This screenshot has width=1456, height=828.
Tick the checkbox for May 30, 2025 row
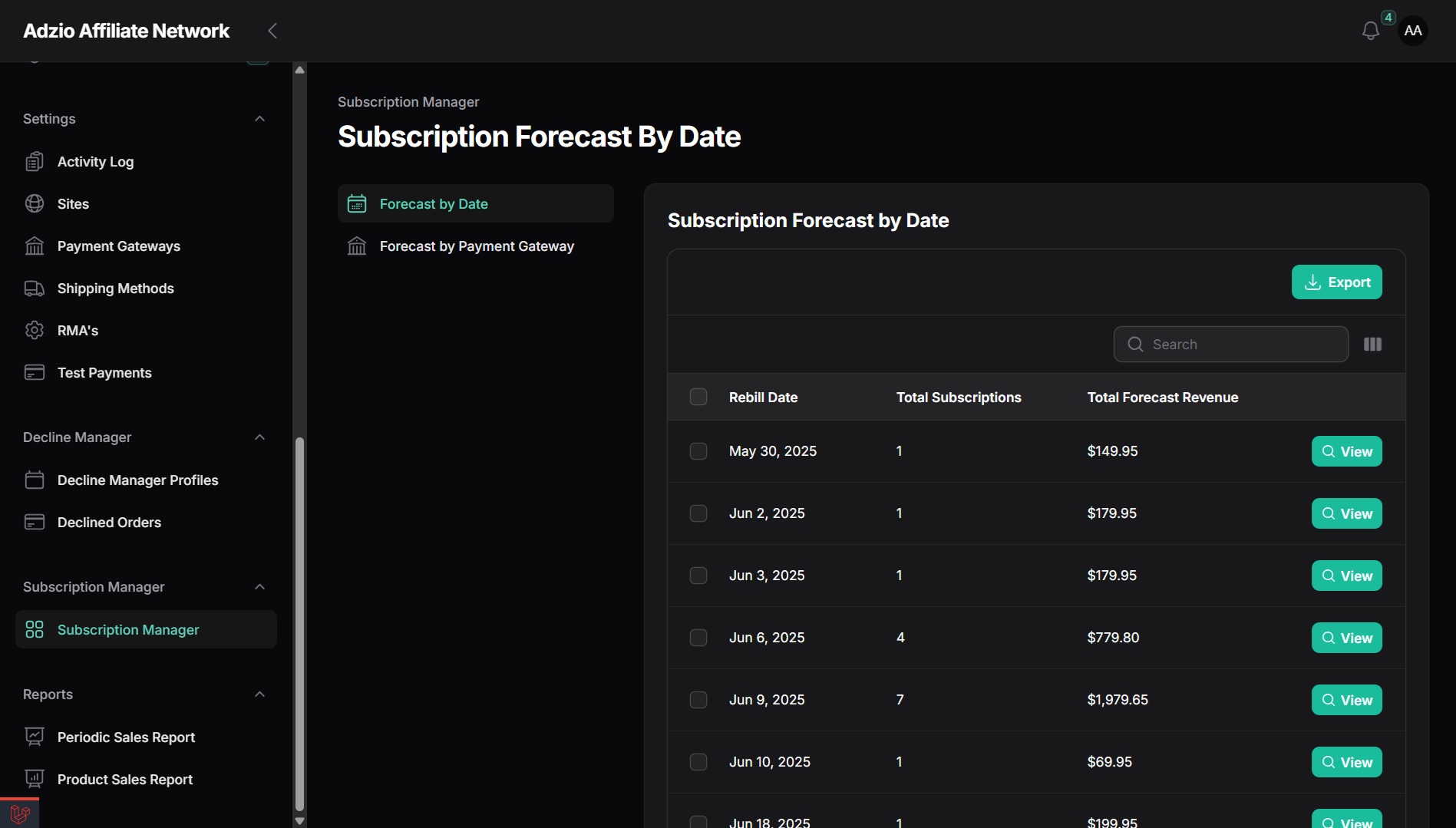point(698,451)
